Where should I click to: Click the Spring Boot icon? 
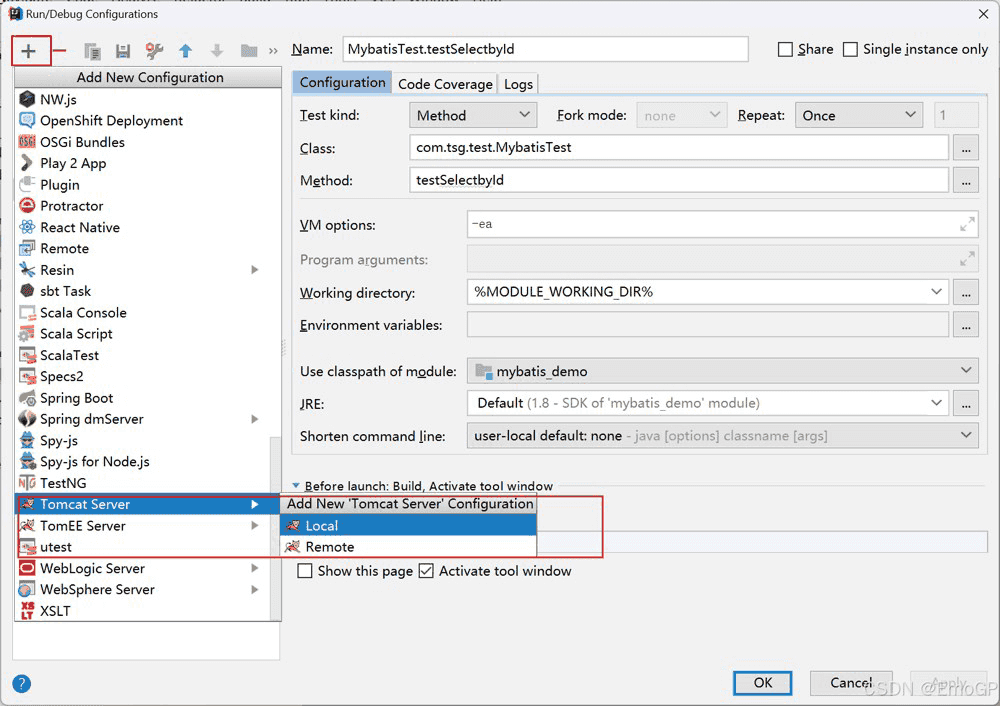click(27, 397)
